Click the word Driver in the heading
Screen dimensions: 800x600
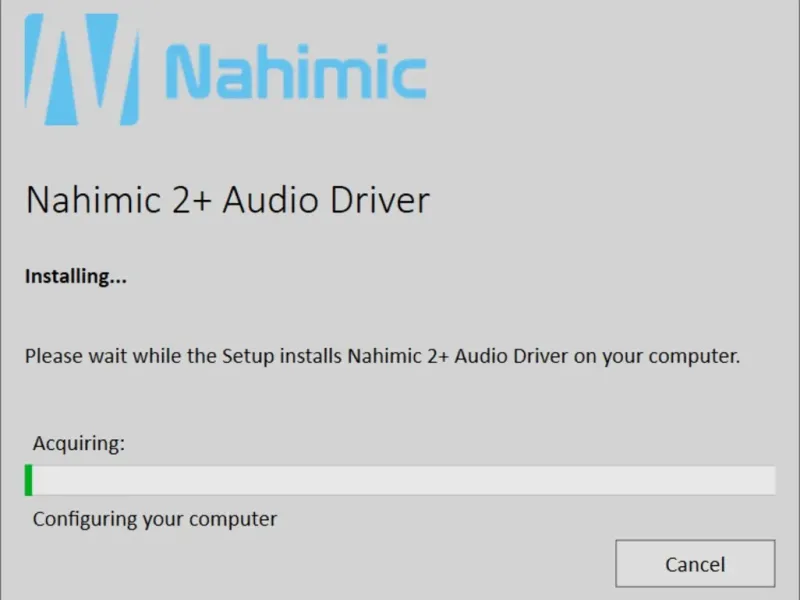pos(384,200)
